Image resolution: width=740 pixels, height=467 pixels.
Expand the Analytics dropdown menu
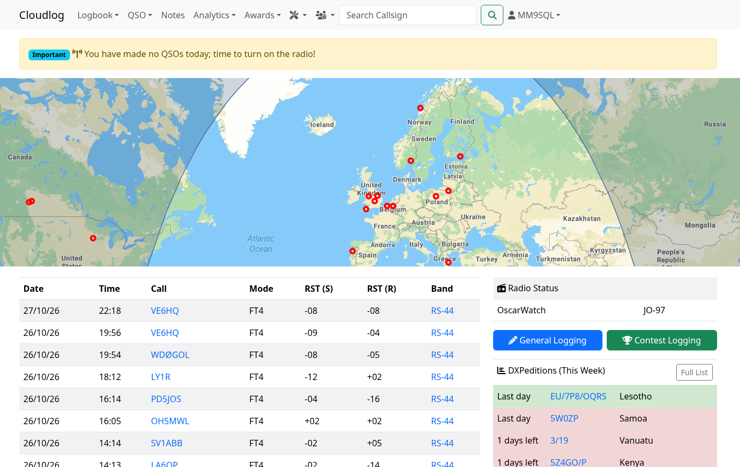coord(214,15)
